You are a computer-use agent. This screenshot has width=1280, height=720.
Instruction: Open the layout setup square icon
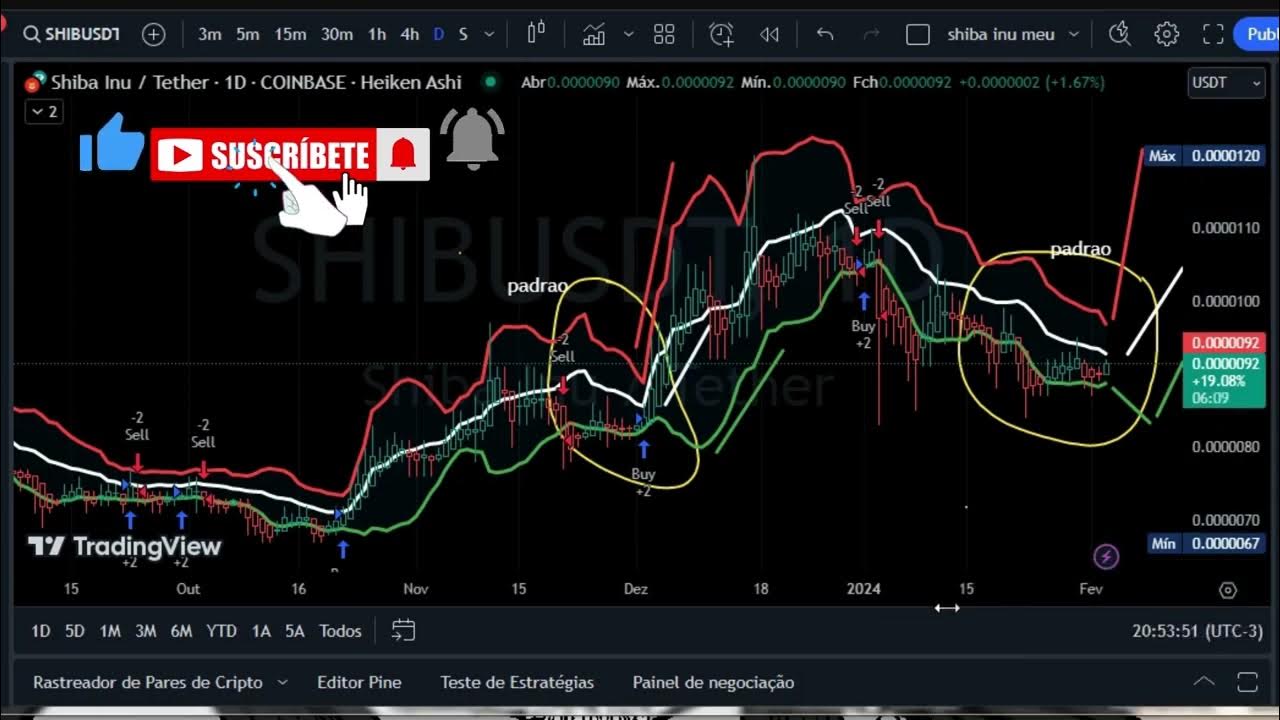(918, 34)
